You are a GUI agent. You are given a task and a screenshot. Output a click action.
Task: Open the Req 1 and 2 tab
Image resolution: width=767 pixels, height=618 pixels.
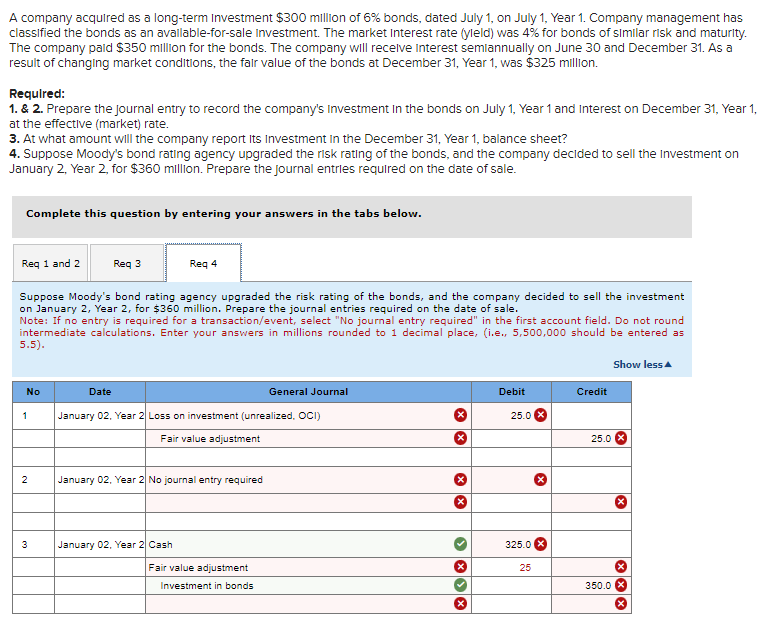[x=50, y=263]
